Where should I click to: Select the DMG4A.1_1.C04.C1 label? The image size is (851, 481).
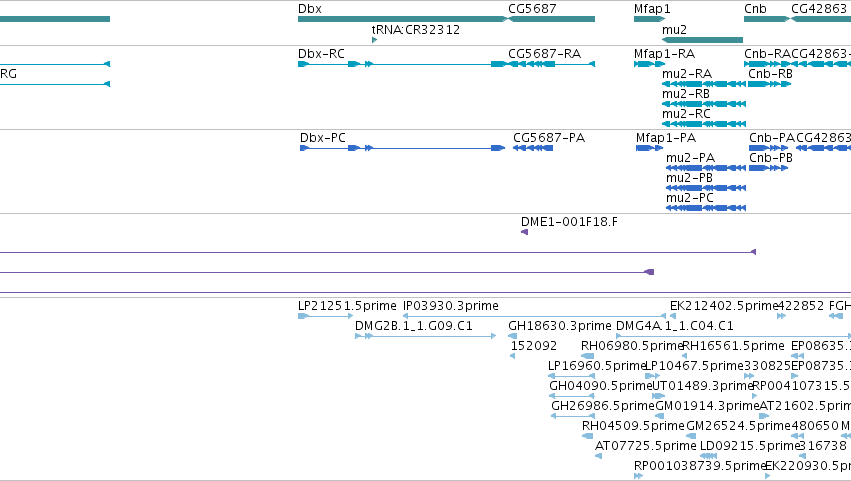coord(675,326)
